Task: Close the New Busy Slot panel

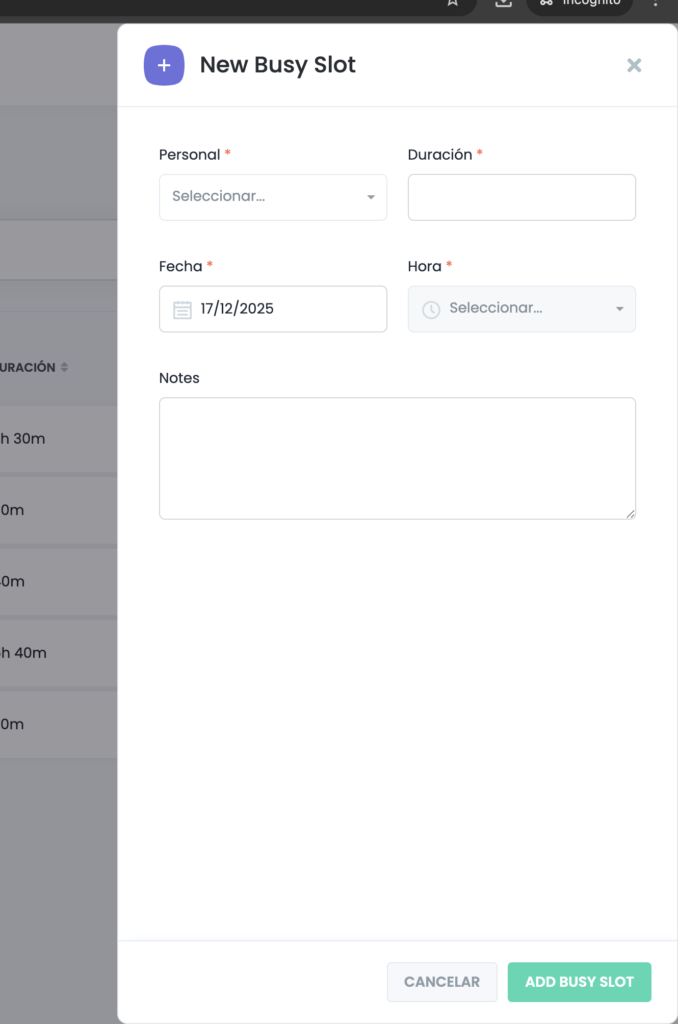Action: point(634,66)
